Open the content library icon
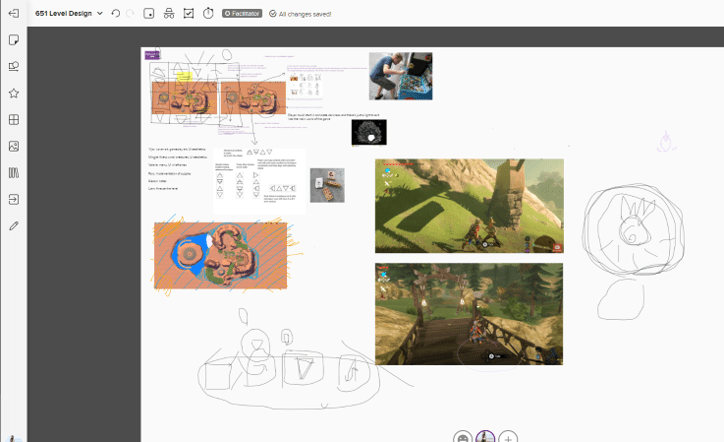This screenshot has height=442, width=724. [14, 173]
